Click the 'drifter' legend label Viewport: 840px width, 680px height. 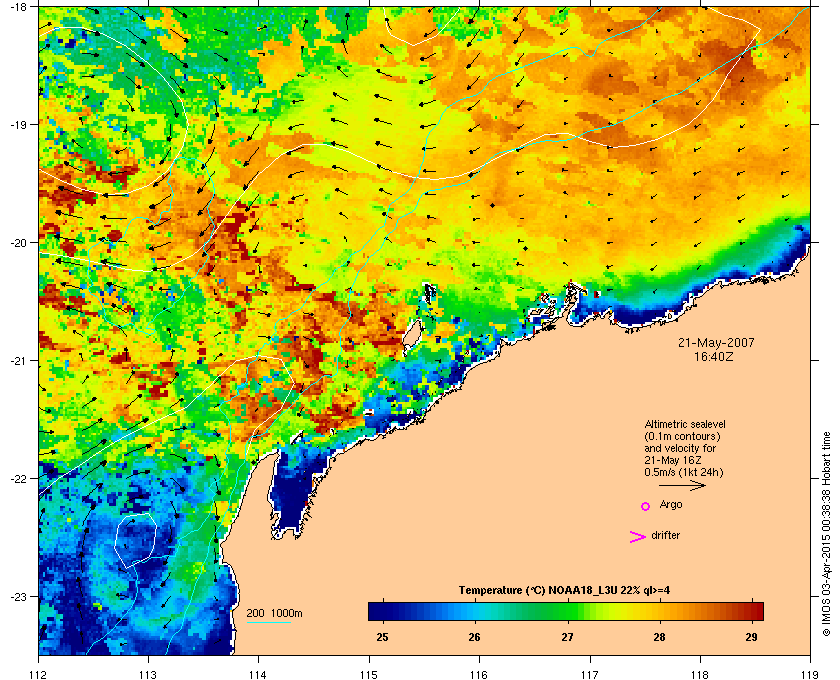(665, 535)
